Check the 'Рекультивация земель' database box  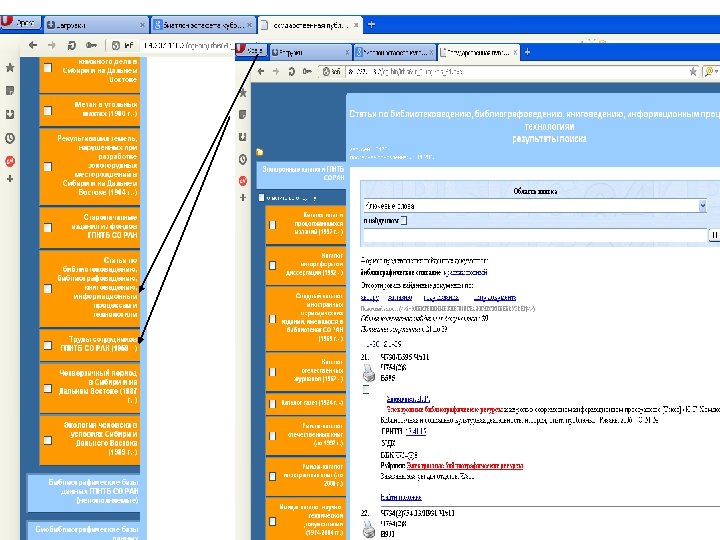click(x=48, y=166)
